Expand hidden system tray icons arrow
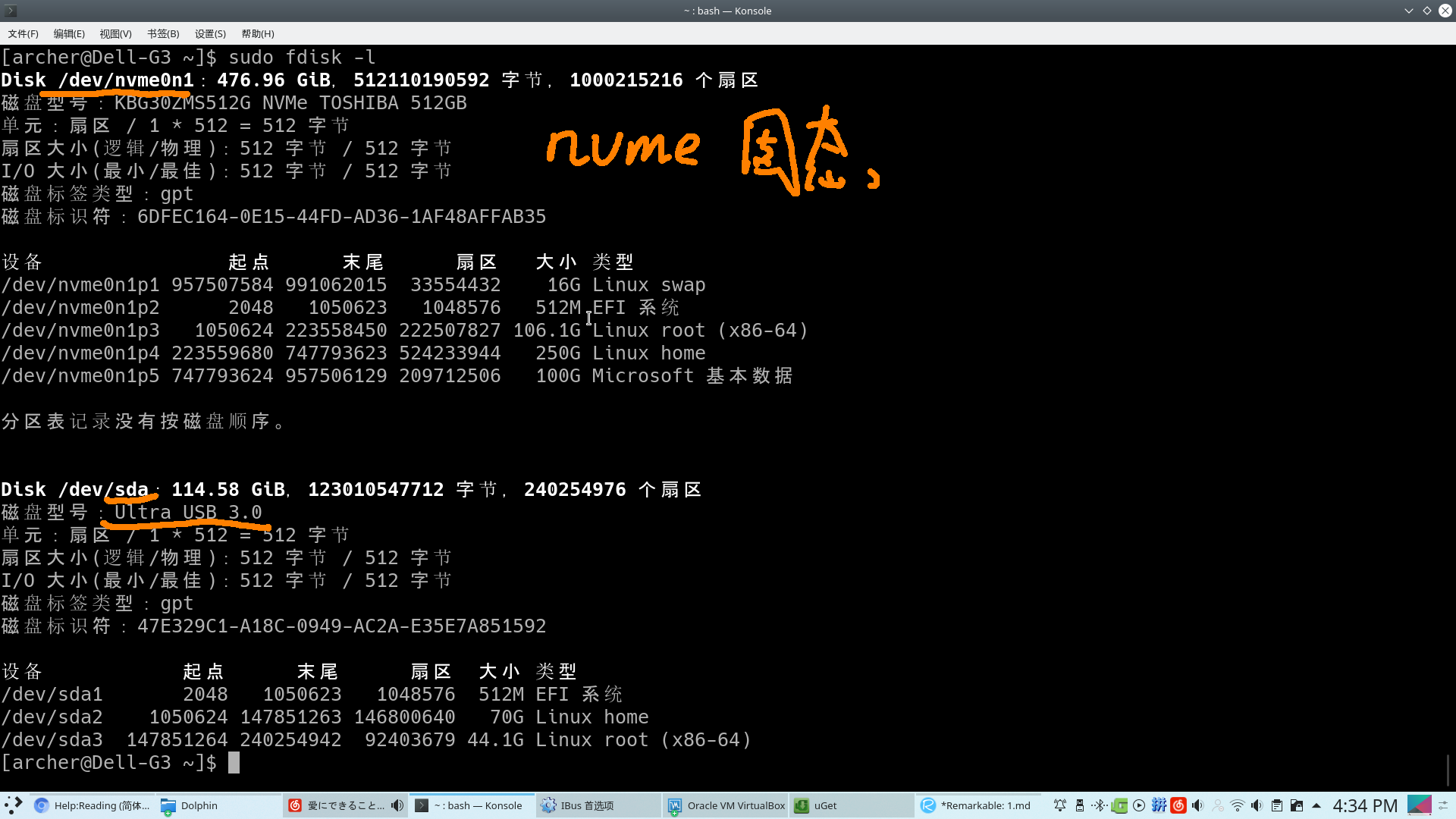Viewport: 1456px width, 819px height. click(x=1316, y=805)
